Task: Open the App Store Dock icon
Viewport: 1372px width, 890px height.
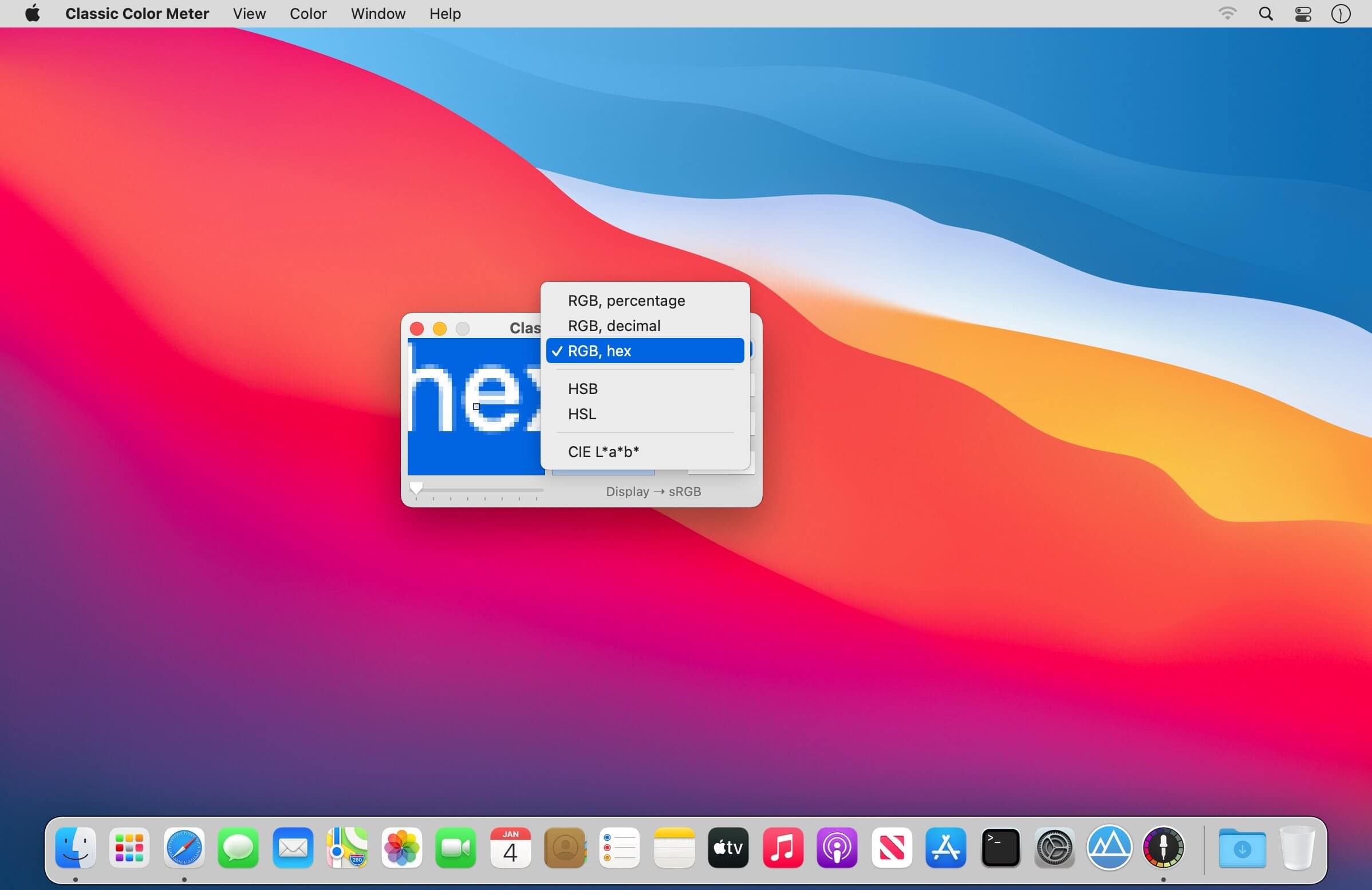Action: click(945, 848)
